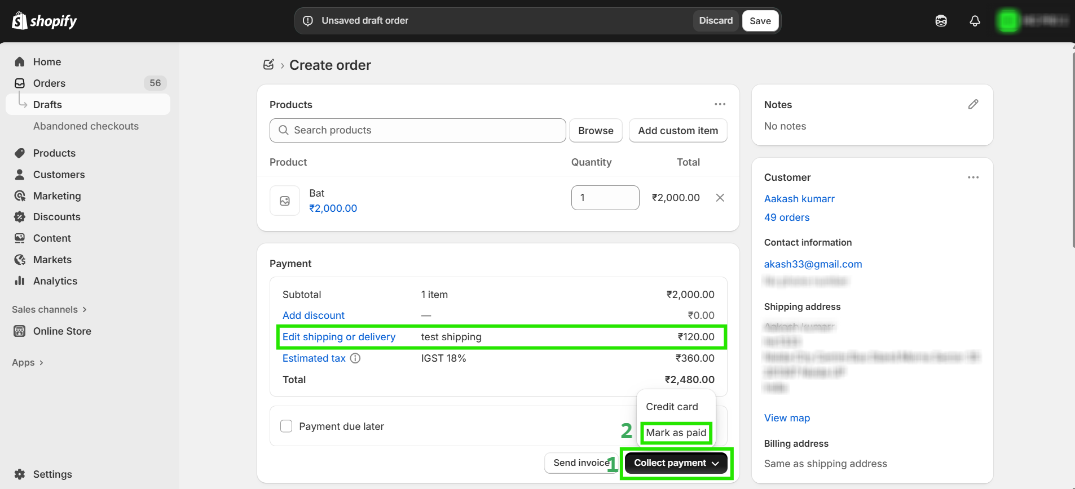
Task: Click Edit shipping or delivery link
Action: (x=339, y=337)
